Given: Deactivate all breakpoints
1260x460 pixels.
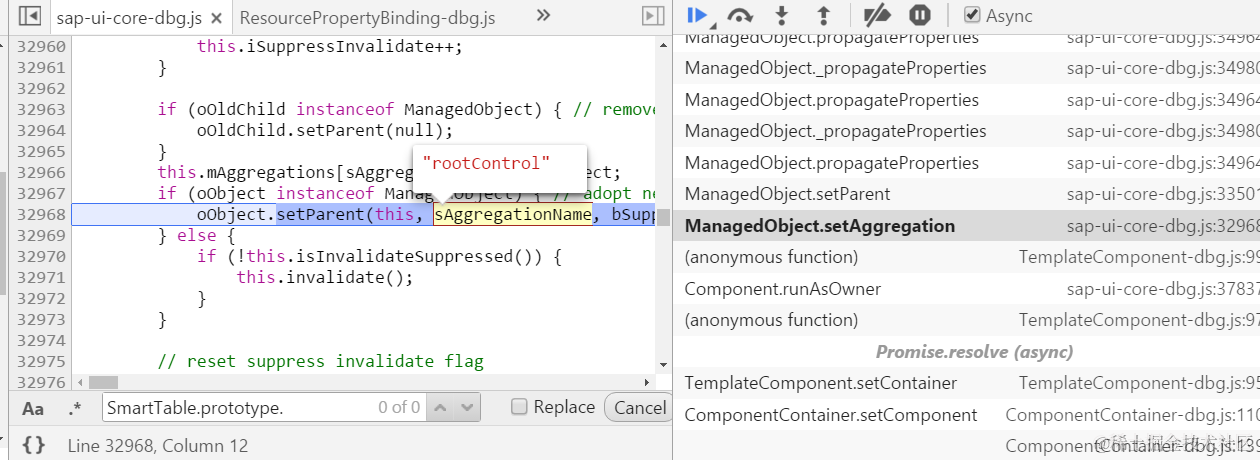Looking at the screenshot, I should 877,15.
